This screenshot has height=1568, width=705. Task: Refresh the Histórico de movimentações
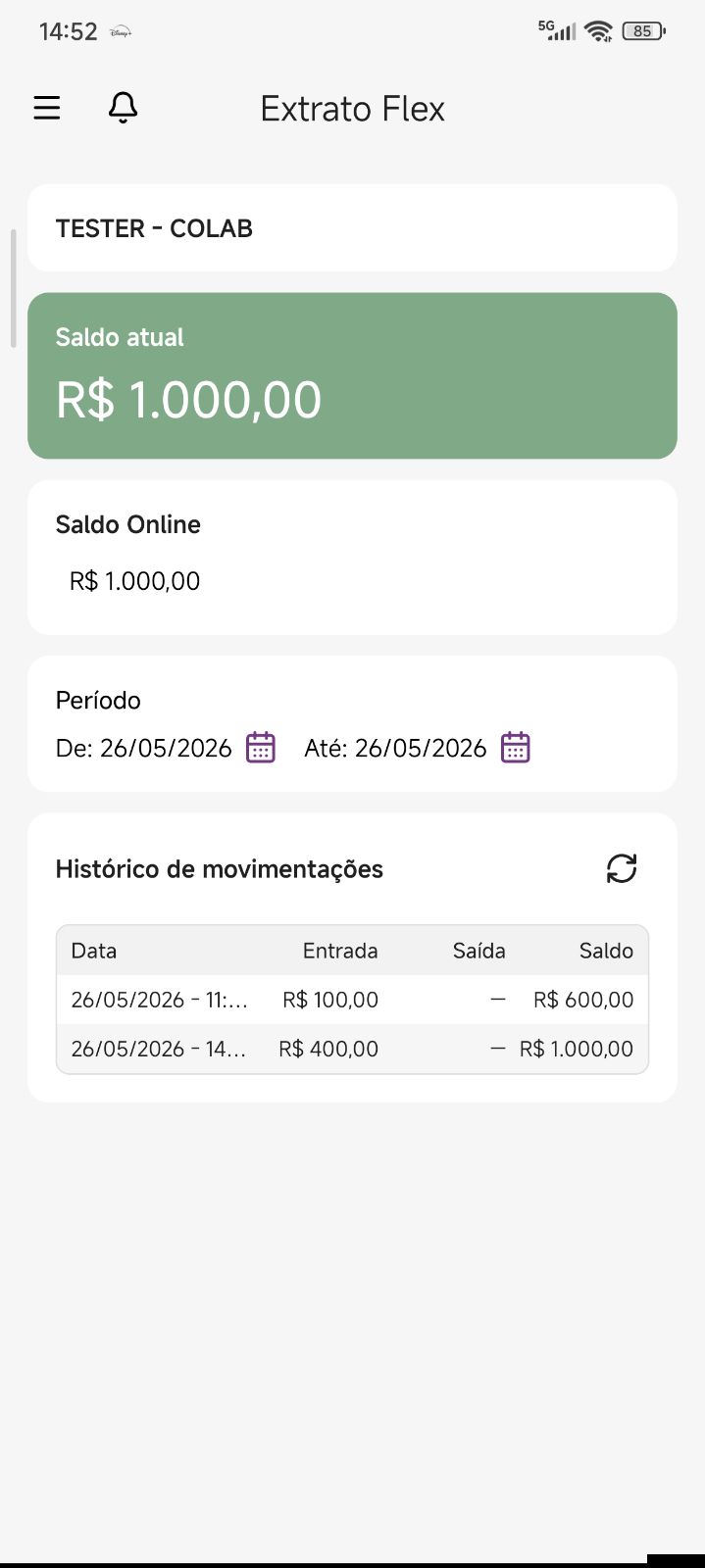(622, 868)
